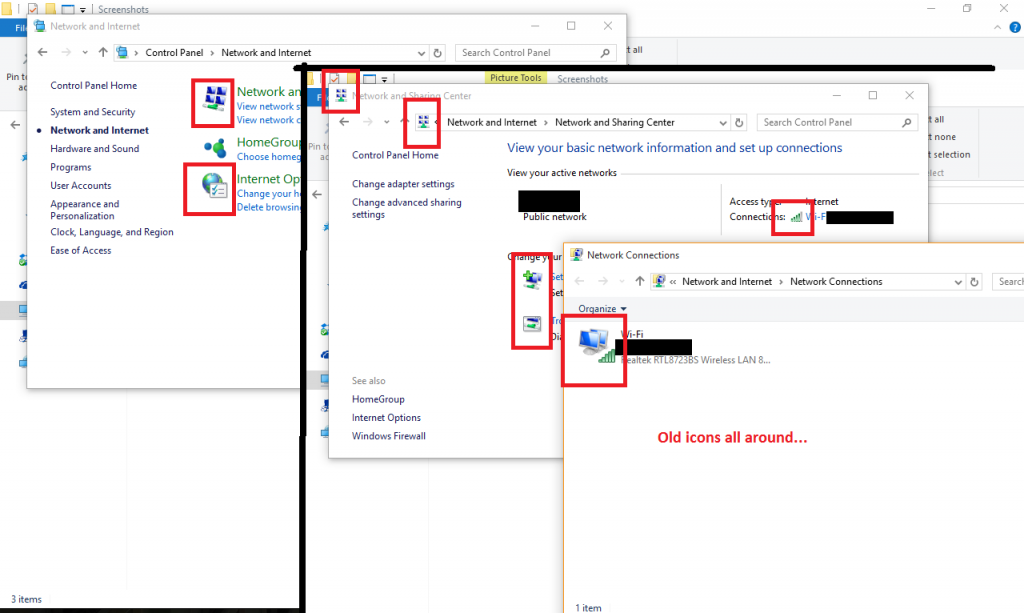Open the HomeGroup icon in Network and Internet window

[x=215, y=148]
